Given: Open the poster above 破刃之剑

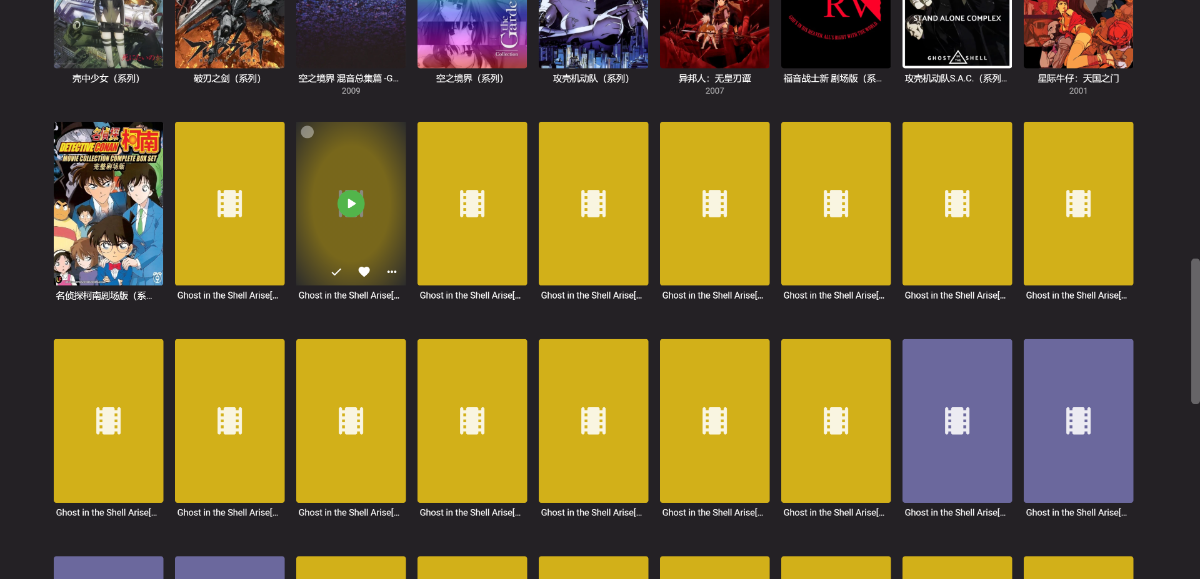Looking at the screenshot, I should [230, 34].
